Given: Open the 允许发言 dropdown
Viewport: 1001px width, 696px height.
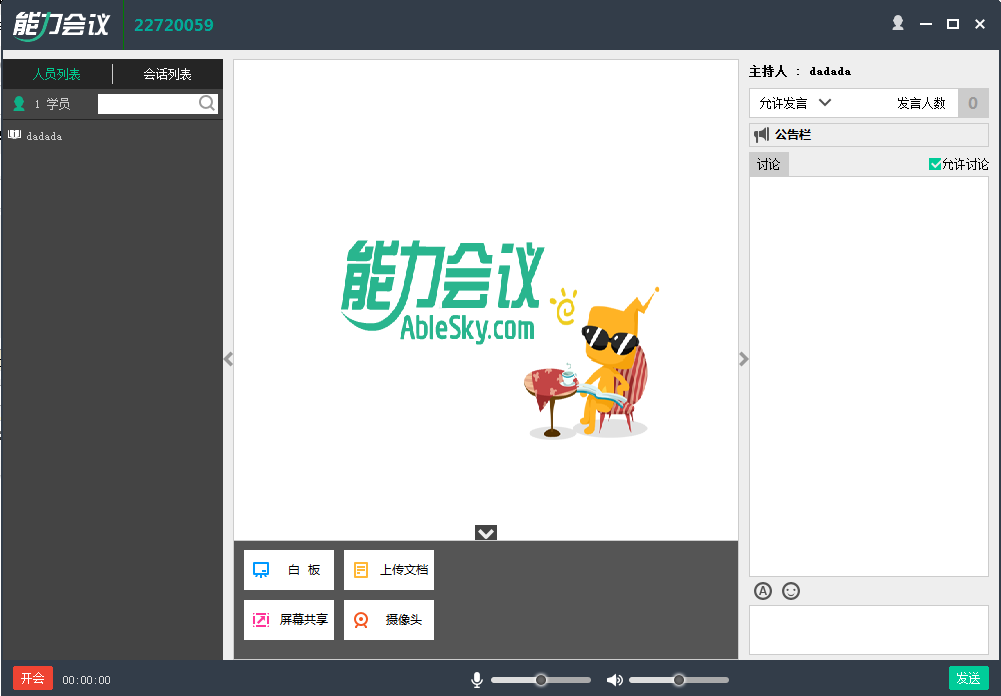Looking at the screenshot, I should click(795, 103).
